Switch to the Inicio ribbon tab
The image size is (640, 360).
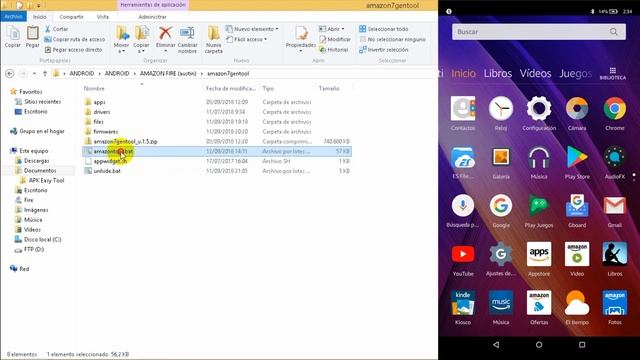point(40,17)
